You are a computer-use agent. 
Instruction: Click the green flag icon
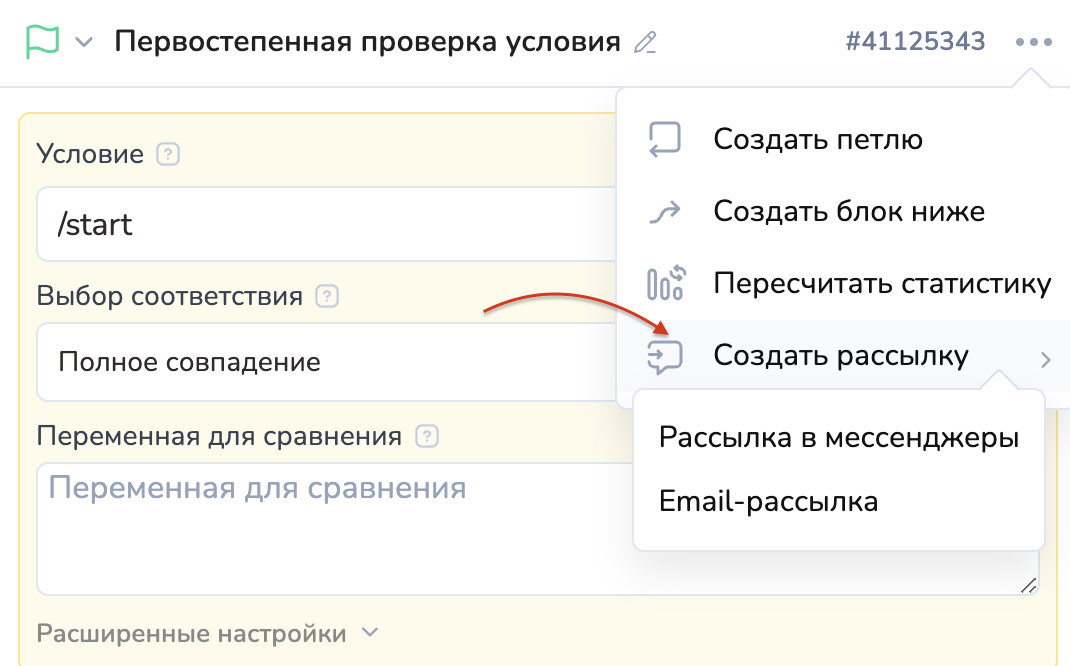[x=43, y=42]
